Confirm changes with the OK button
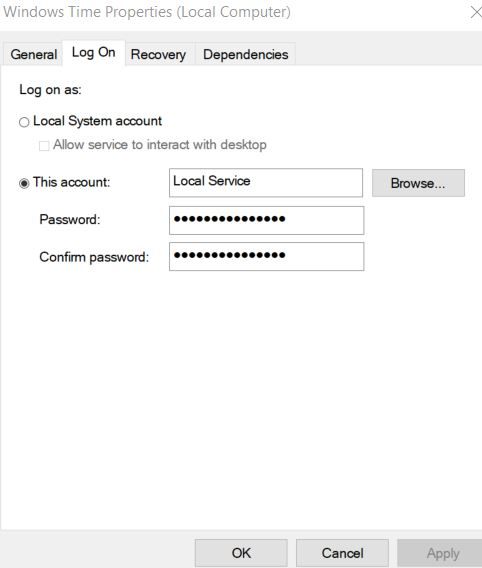482x568 pixels. point(241,553)
